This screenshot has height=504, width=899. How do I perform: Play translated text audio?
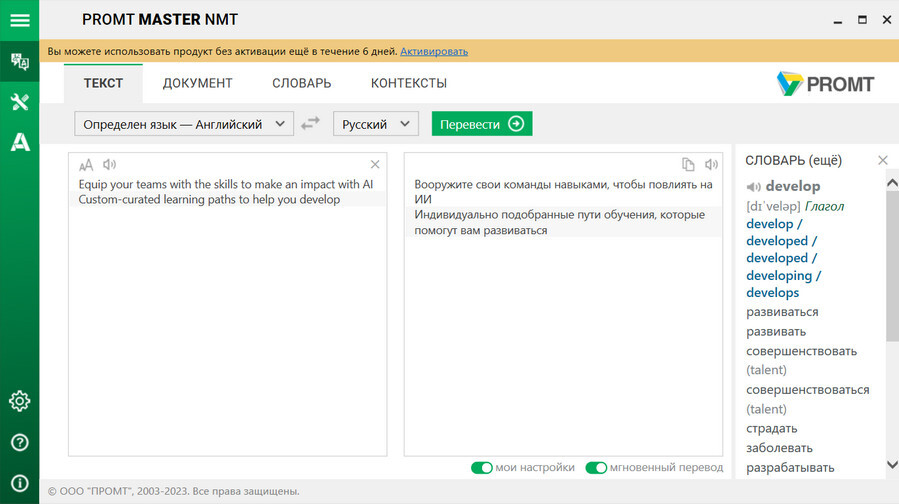coord(711,165)
